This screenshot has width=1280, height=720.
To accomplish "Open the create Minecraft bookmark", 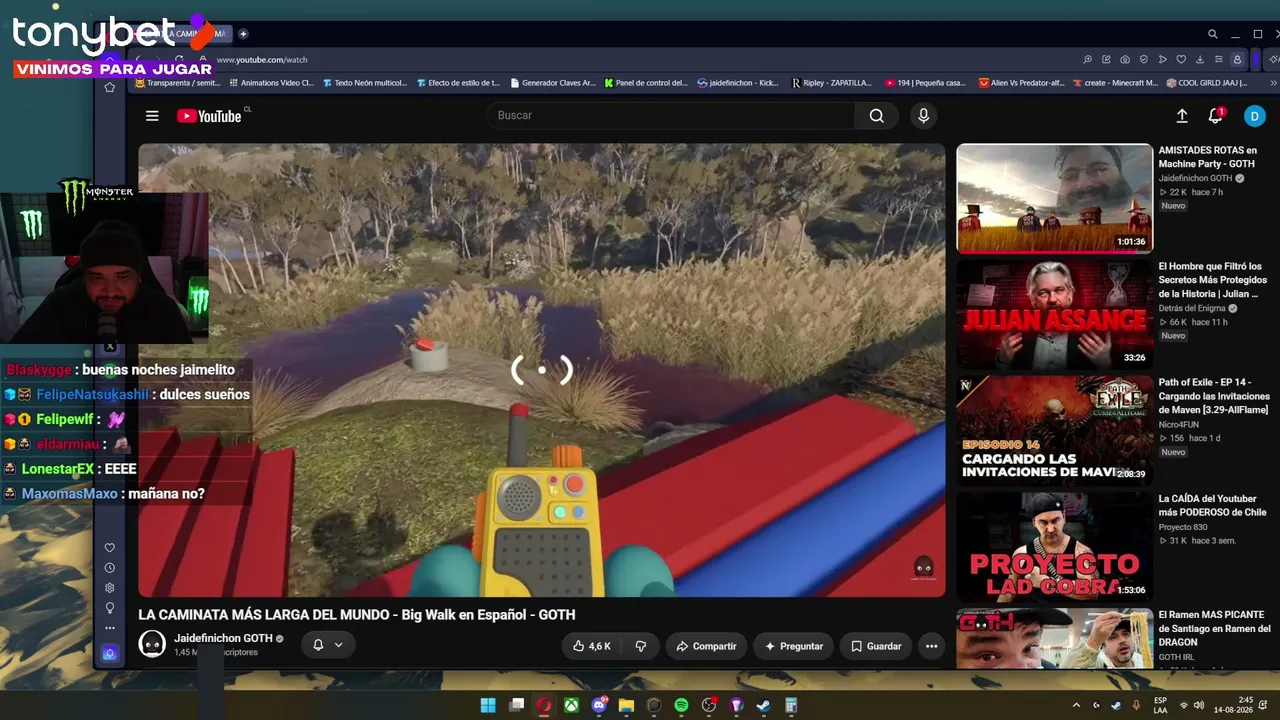I will click(1115, 83).
